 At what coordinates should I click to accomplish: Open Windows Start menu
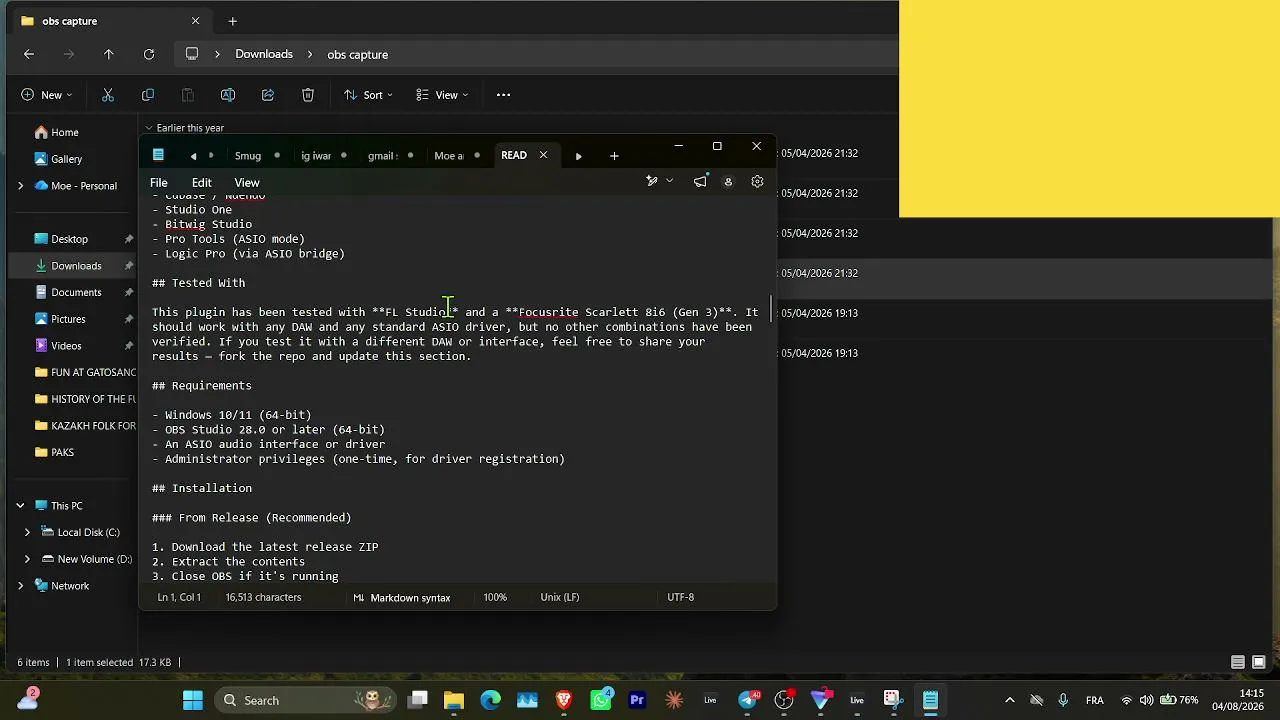[193, 700]
